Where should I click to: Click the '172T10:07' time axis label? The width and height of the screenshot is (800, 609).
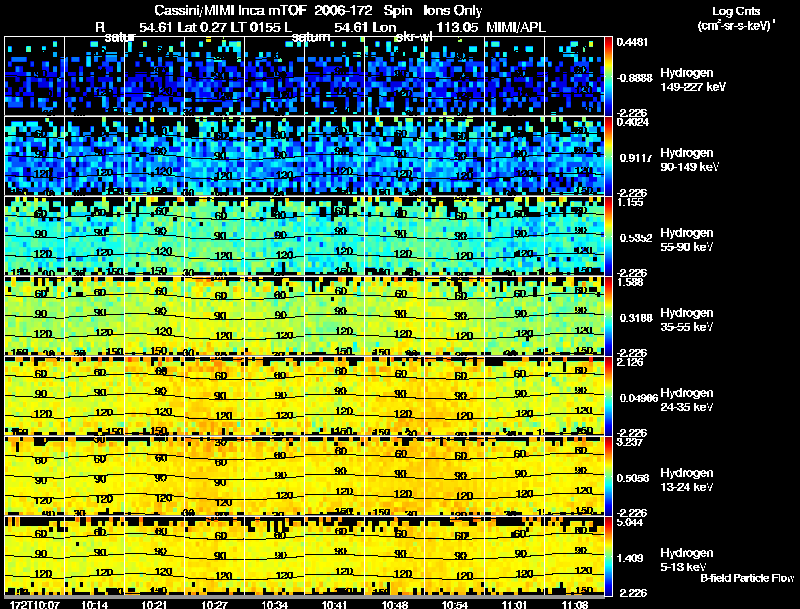35,604
